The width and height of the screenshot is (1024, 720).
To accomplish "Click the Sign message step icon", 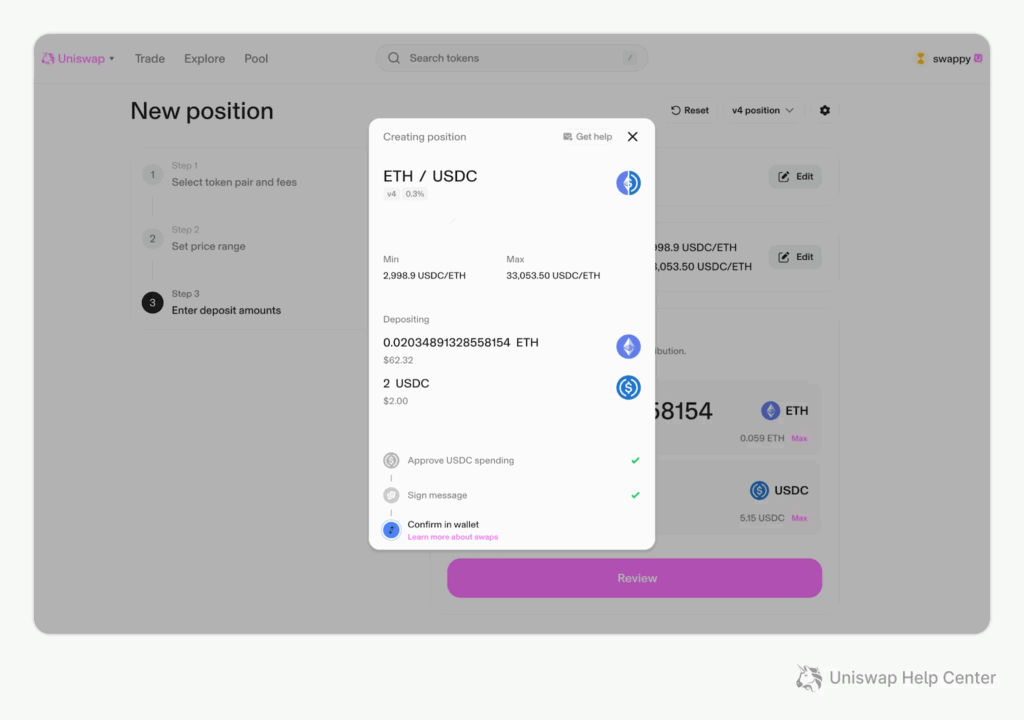I will [391, 495].
